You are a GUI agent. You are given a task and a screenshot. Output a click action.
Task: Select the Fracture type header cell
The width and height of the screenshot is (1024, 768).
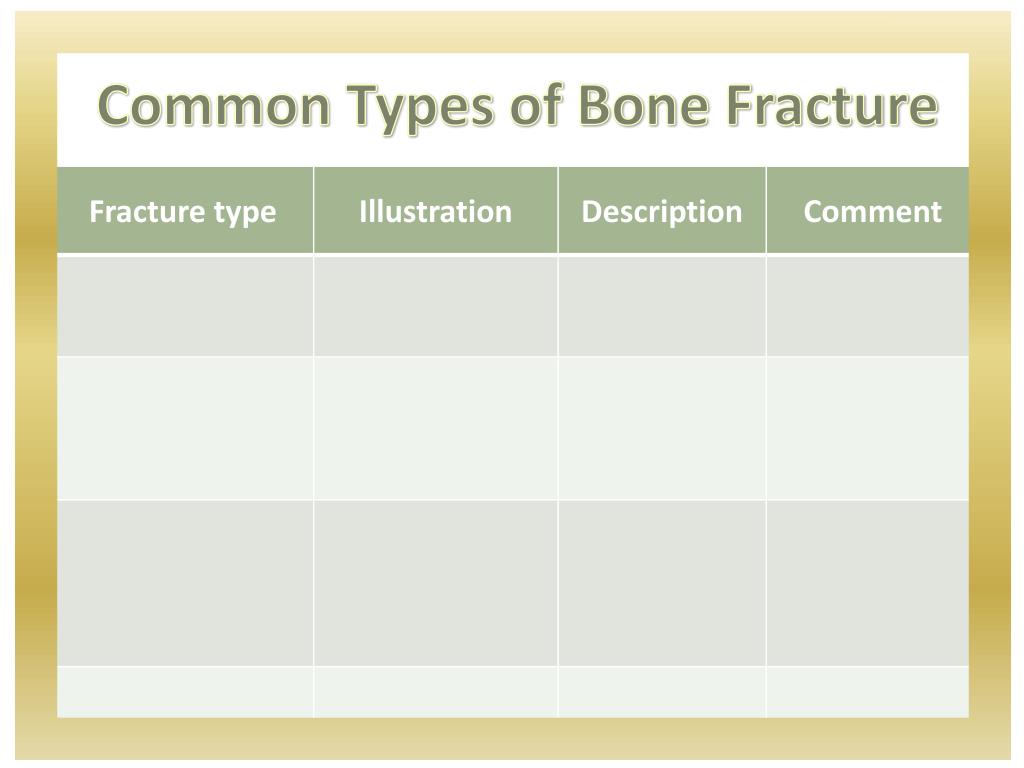click(185, 210)
